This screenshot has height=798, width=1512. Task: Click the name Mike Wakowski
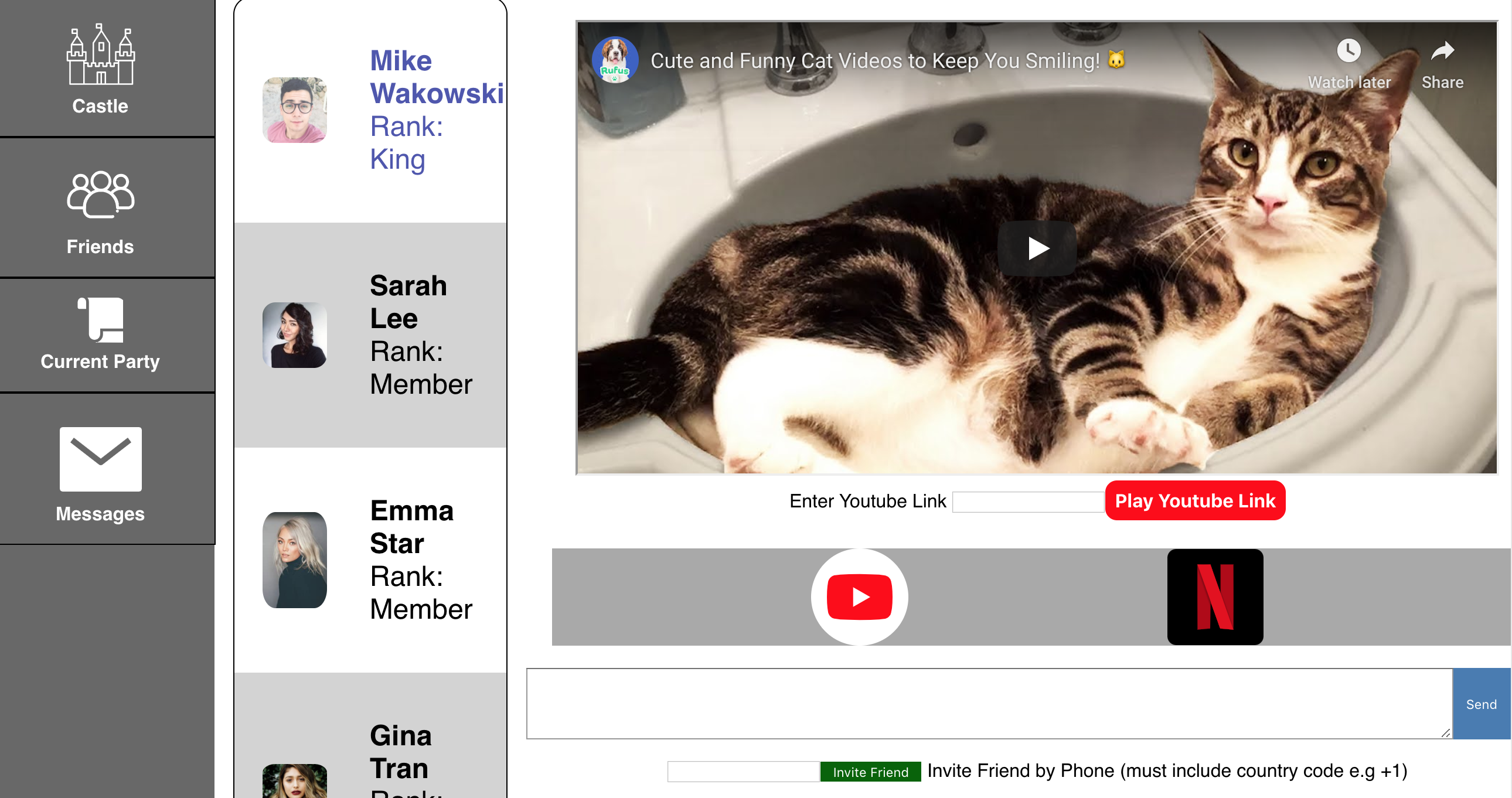tap(437, 77)
